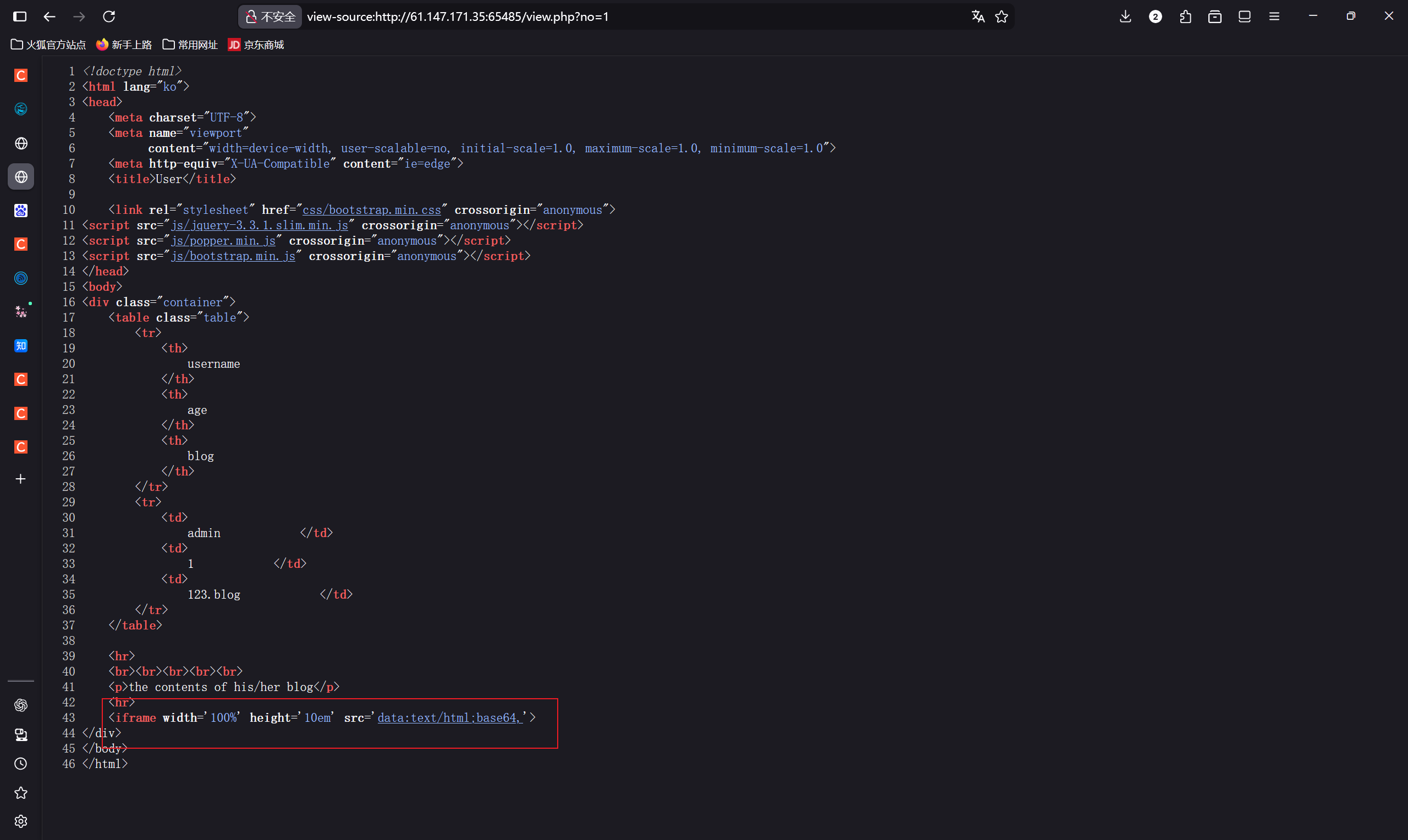
Task: Click the reload page icon
Action: click(x=109, y=16)
